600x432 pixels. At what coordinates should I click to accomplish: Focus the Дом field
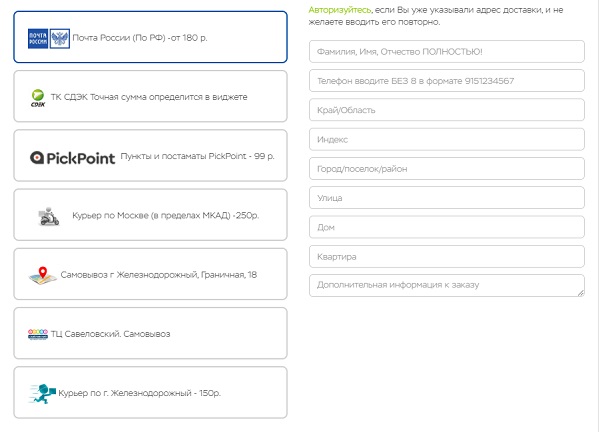coord(447,227)
